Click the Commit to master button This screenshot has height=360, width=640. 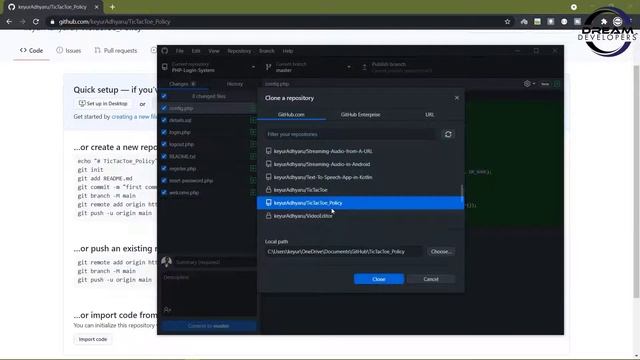[209, 326]
